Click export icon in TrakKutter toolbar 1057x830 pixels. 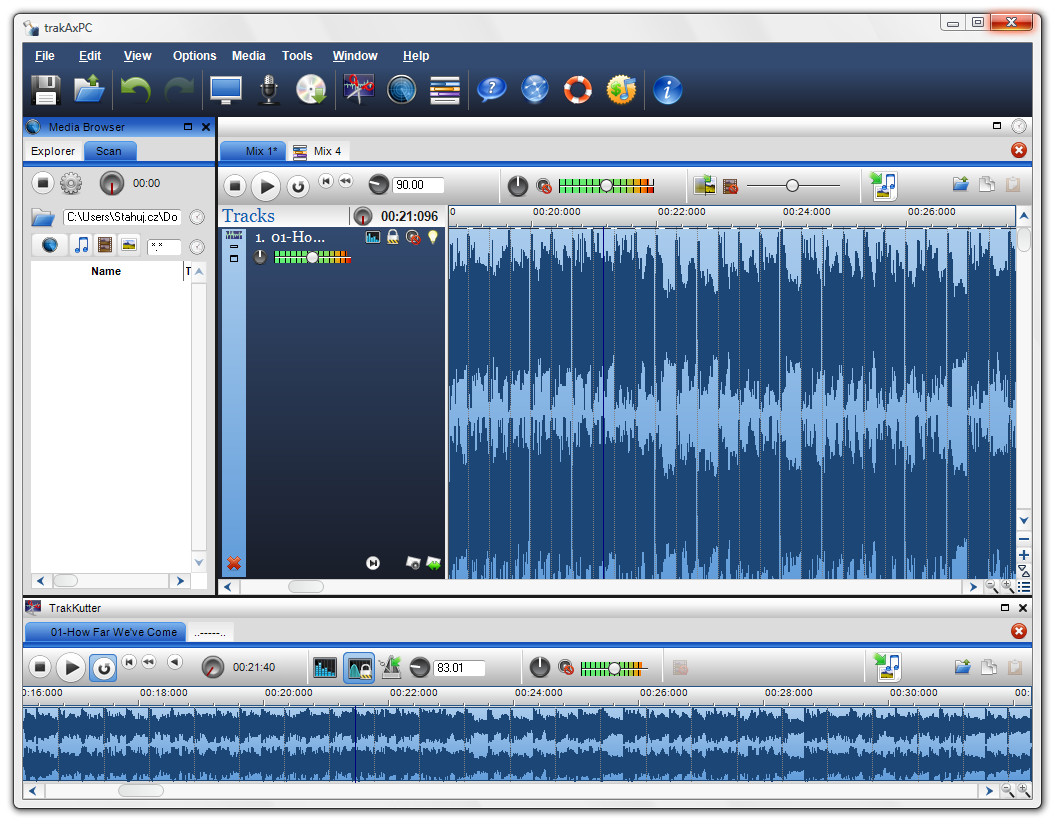click(x=888, y=667)
